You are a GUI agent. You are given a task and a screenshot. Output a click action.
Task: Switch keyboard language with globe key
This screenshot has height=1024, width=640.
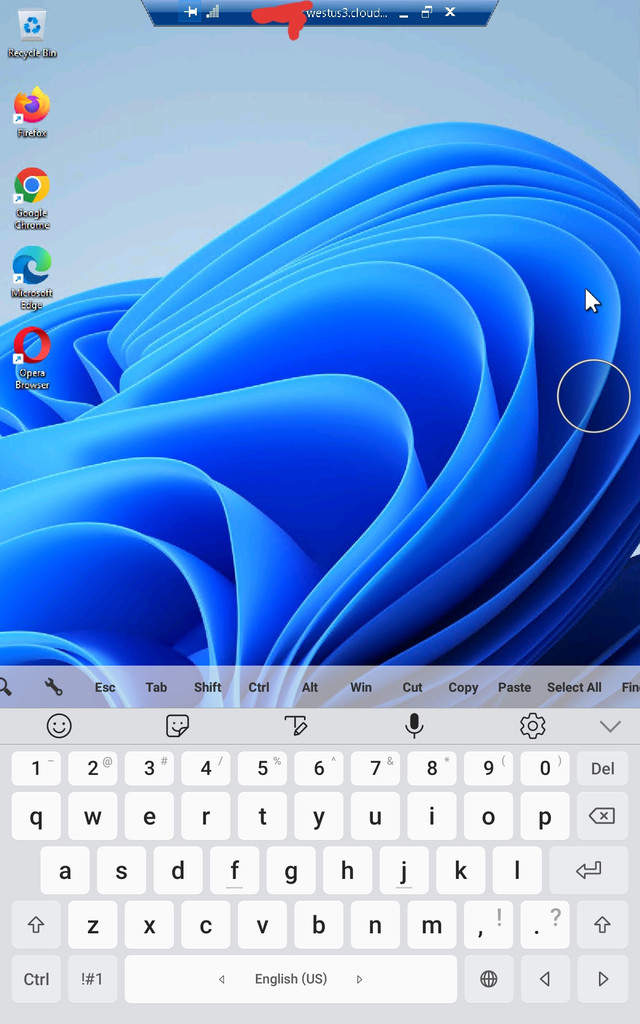click(489, 979)
